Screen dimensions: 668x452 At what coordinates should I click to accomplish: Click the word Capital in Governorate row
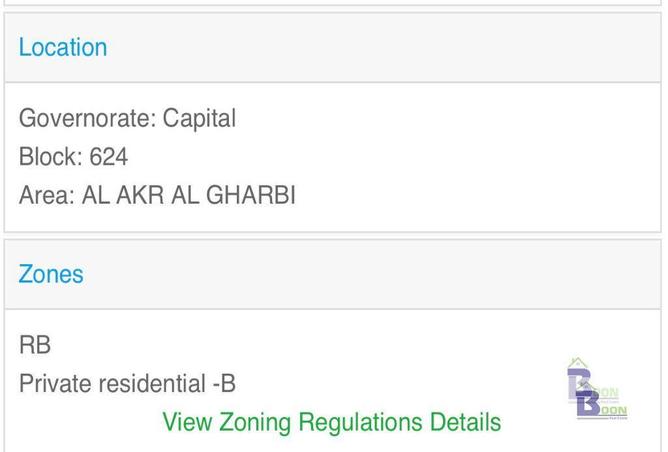coord(199,118)
